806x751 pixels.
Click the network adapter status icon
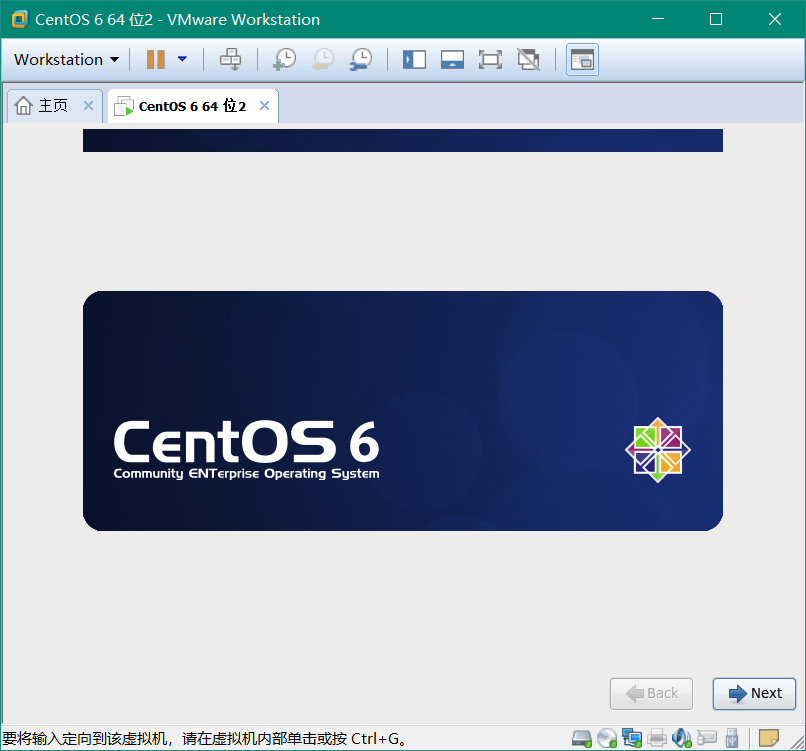[x=632, y=739]
